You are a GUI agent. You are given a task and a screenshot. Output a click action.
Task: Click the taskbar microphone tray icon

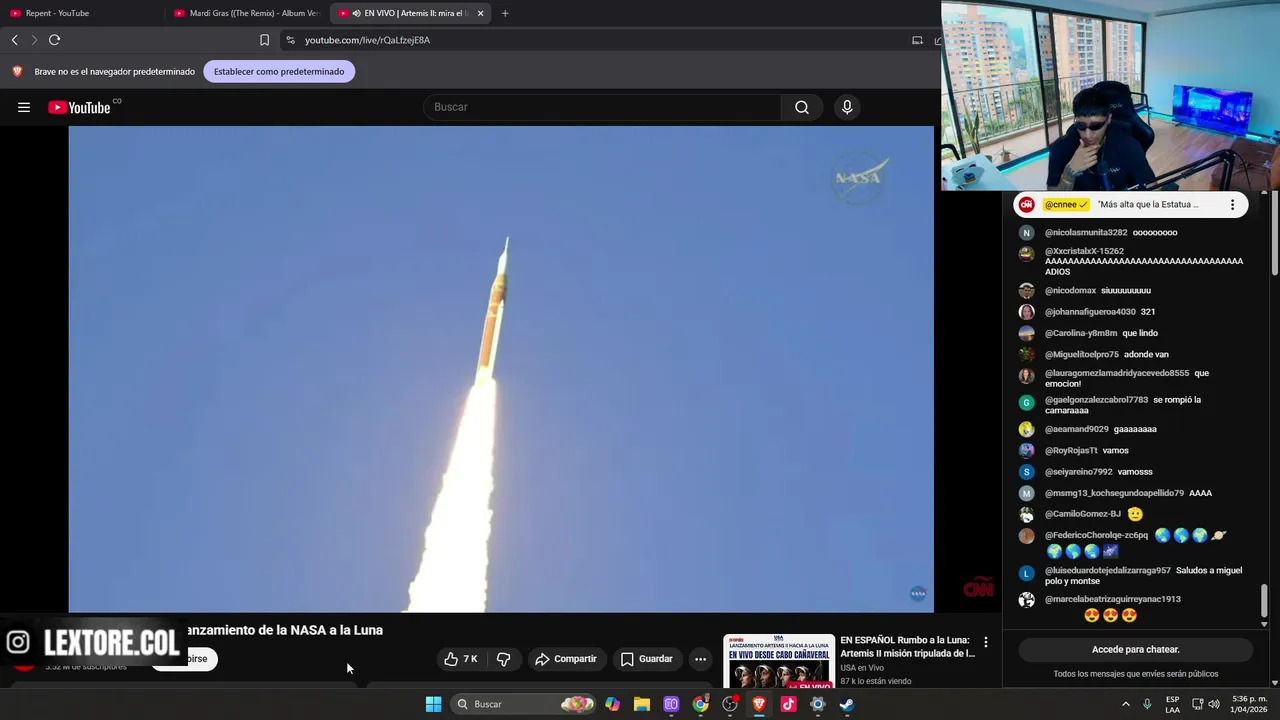[x=1147, y=704]
